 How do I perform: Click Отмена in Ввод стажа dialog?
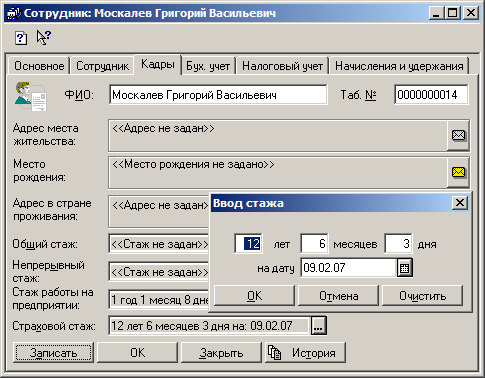(338, 296)
